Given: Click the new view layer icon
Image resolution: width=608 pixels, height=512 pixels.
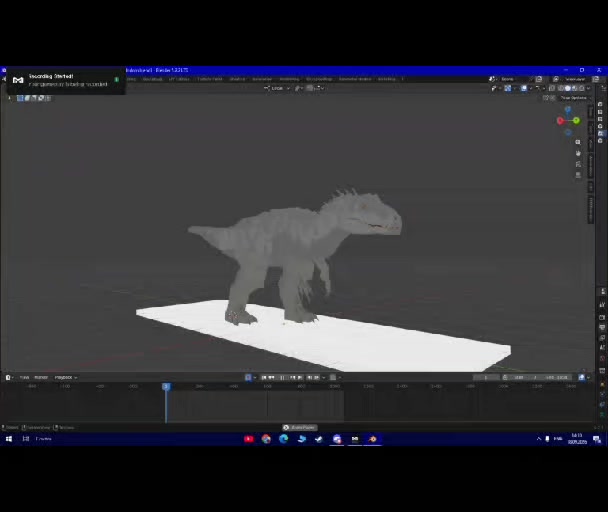Looking at the screenshot, I should pyautogui.click(x=596, y=79).
